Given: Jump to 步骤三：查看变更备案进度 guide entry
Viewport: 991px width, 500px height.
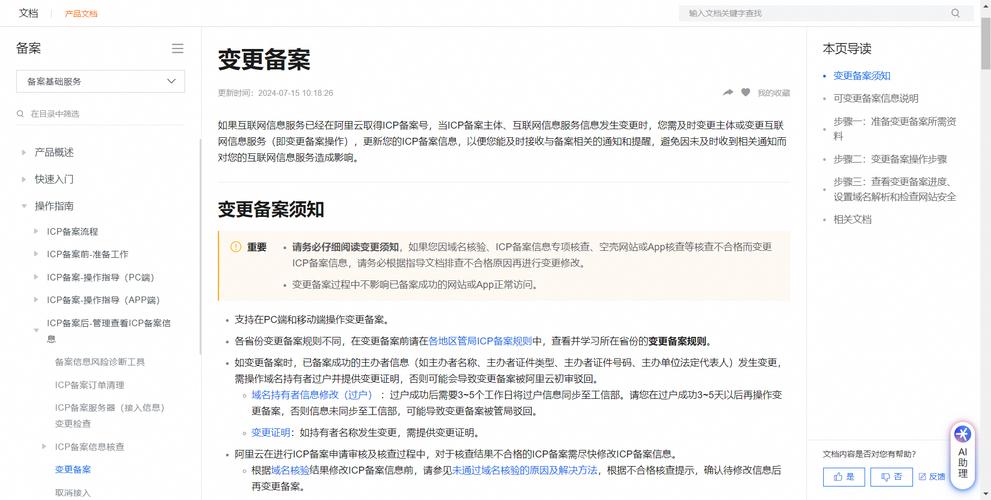Looking at the screenshot, I should [x=895, y=189].
